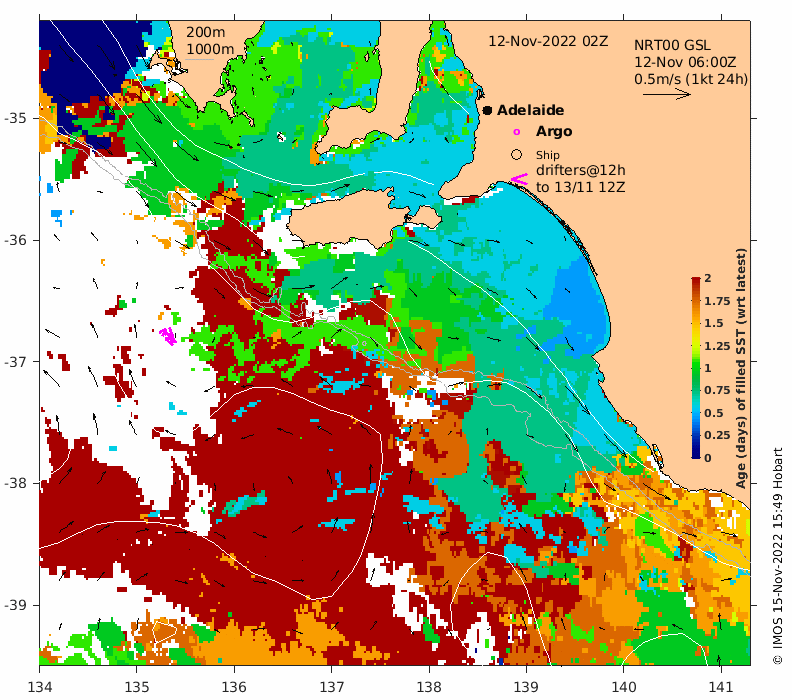Click the Ship legend label
This screenshot has width=792, height=700.
[548, 155]
